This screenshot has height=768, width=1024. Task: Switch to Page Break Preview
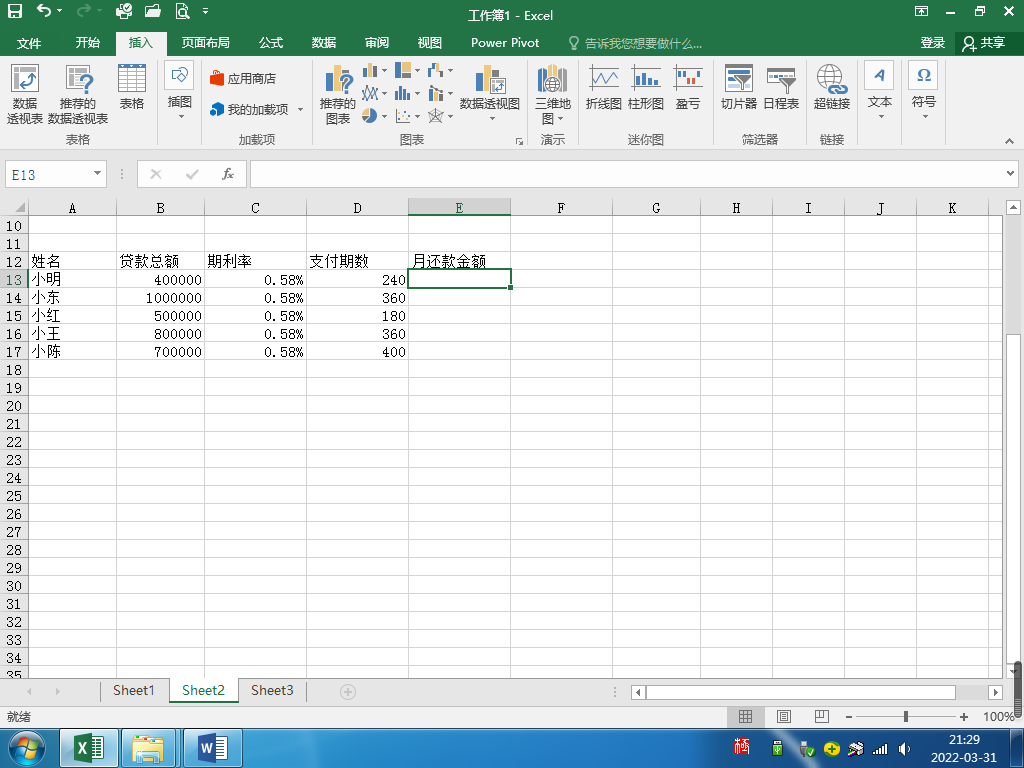click(822, 716)
